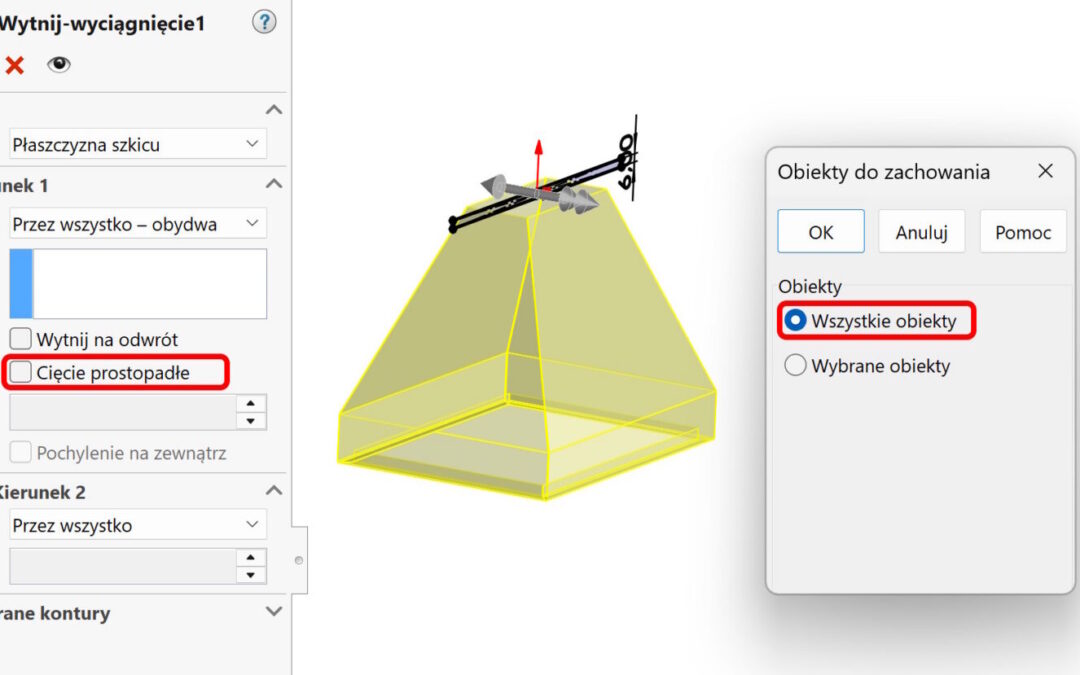
Task: Enable the Wytnij na odwrót checkbox
Action: point(21,339)
